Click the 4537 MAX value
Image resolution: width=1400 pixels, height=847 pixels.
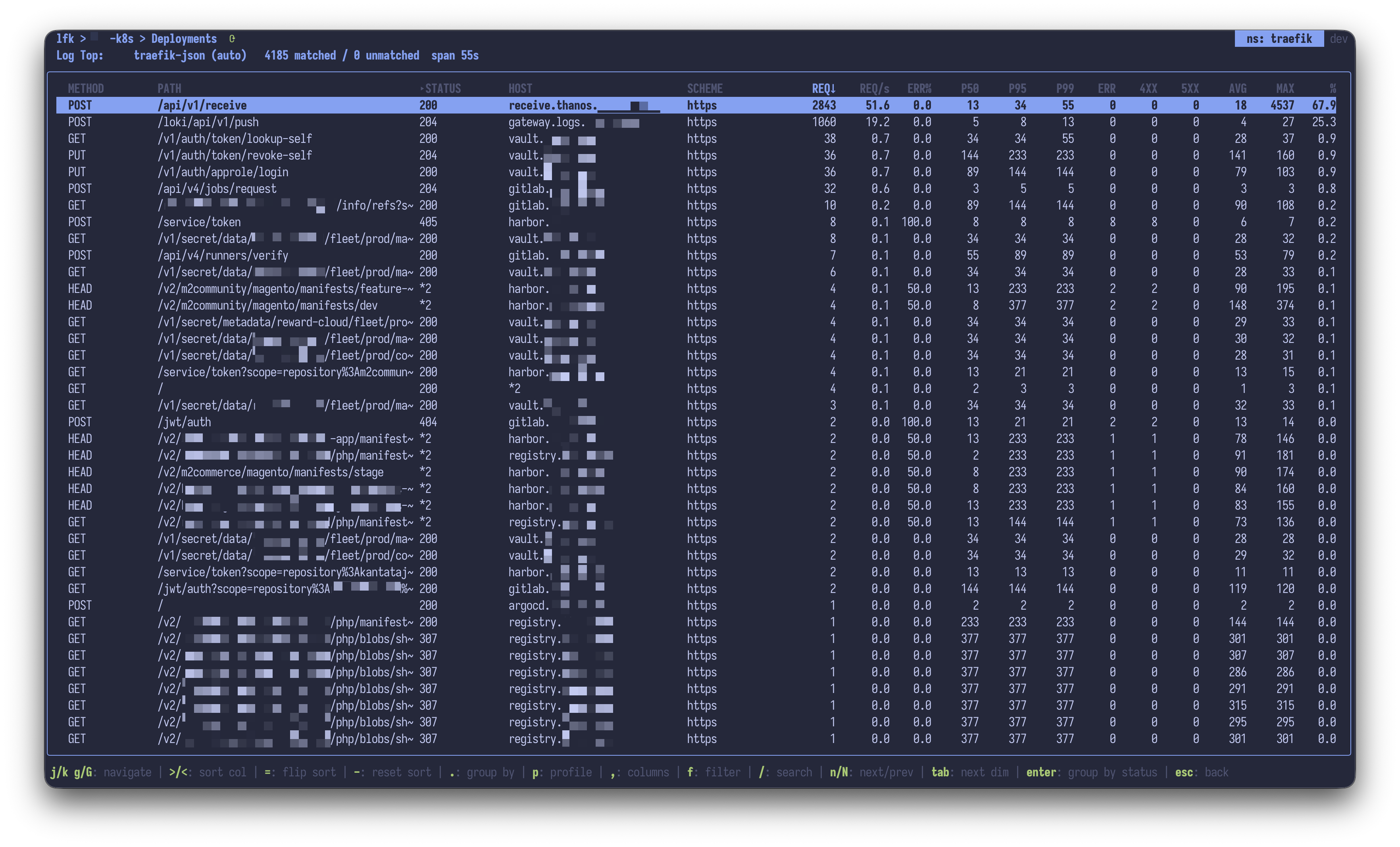[x=1282, y=105]
